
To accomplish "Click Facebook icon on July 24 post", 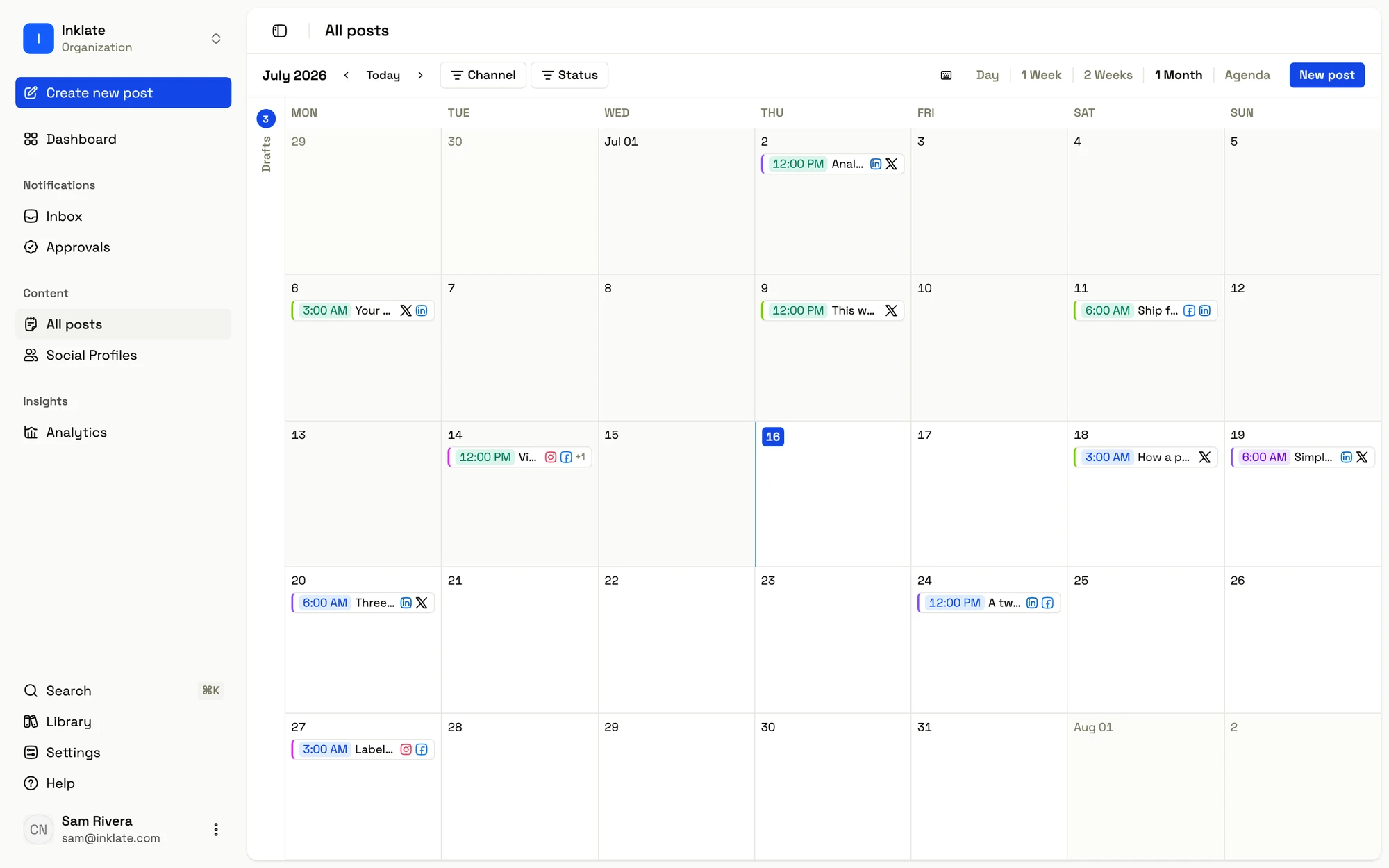I will click(x=1047, y=603).
